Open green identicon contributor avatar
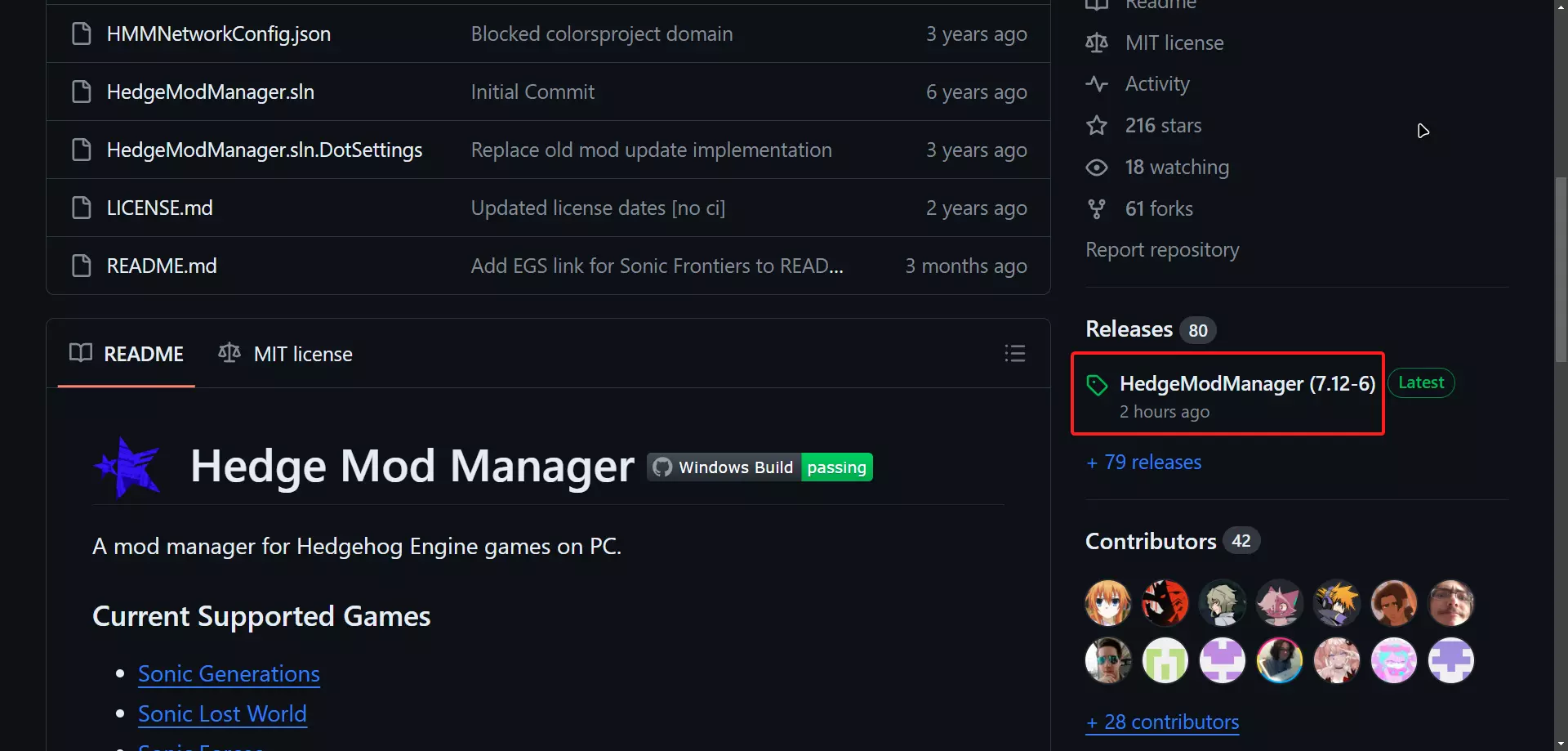The height and width of the screenshot is (751, 1568). (x=1165, y=660)
